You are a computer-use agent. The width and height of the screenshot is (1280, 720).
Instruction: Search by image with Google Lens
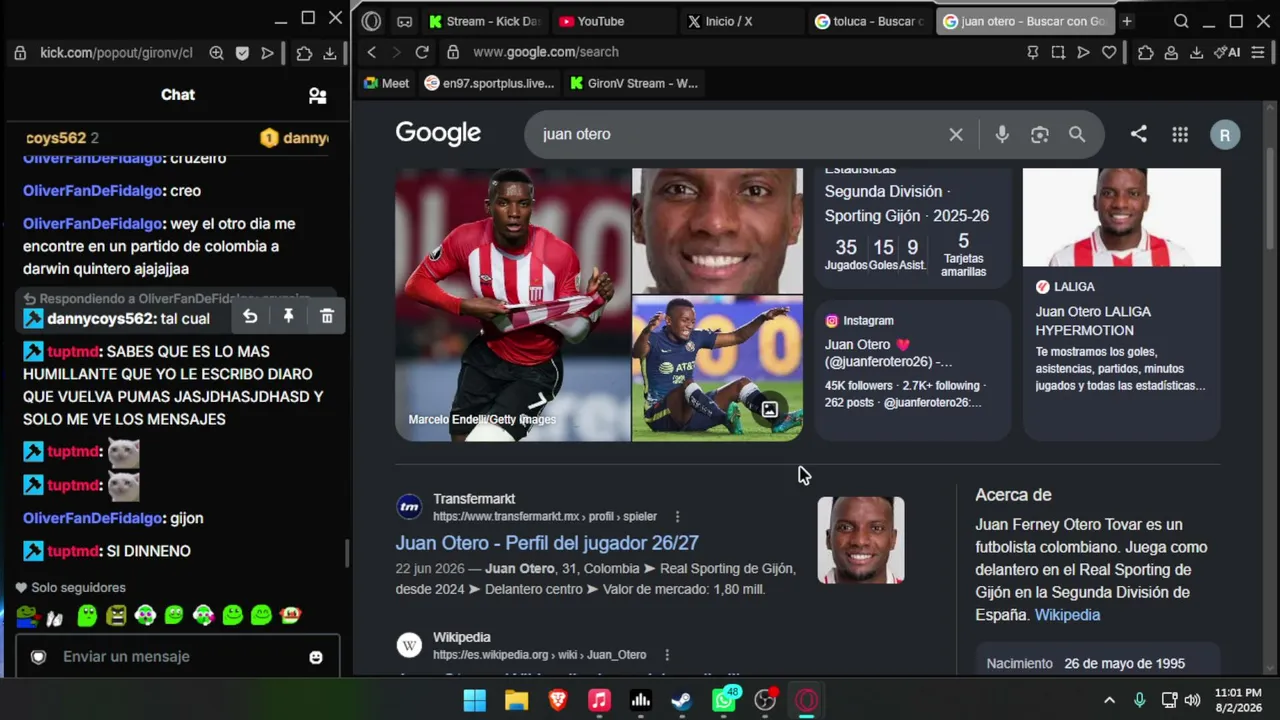coord(1040,134)
